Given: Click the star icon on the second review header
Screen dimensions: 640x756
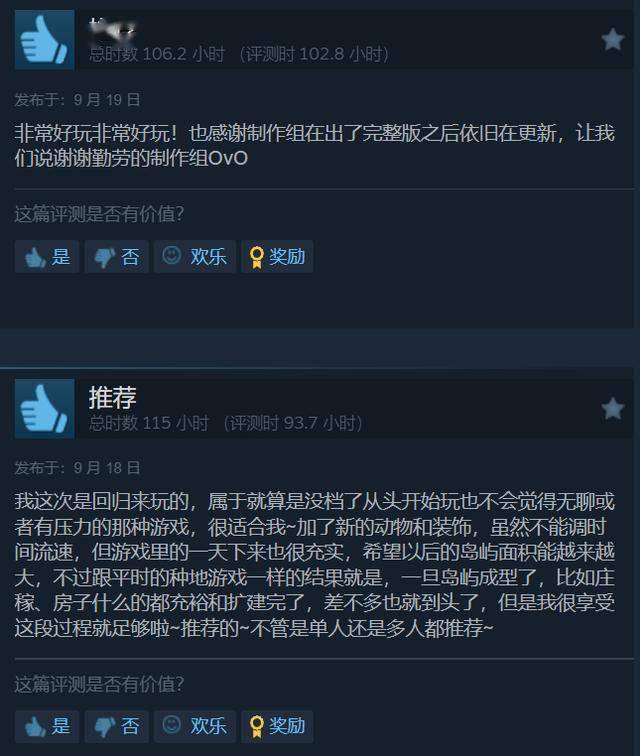Looking at the screenshot, I should click(613, 408).
